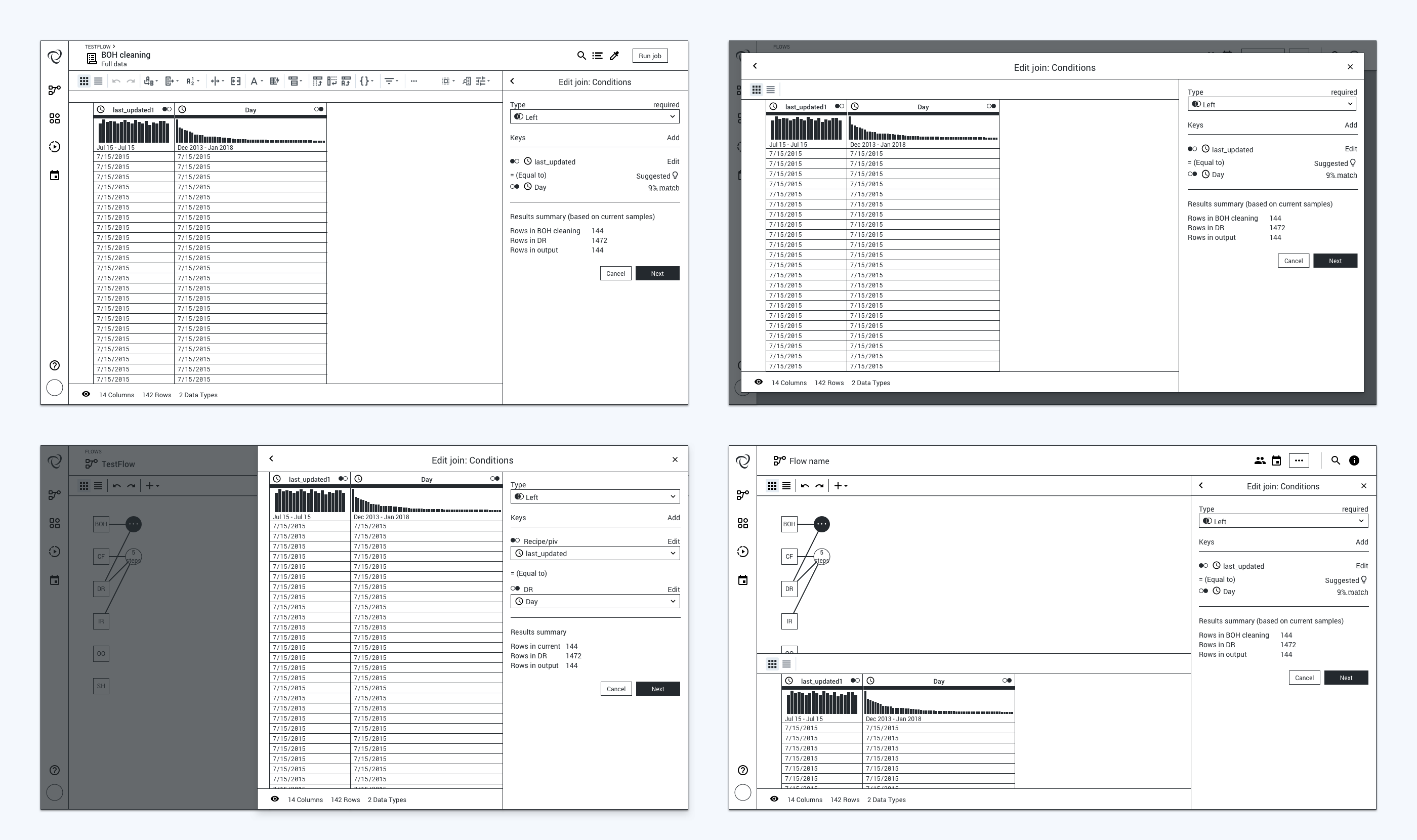Screen dimensions: 1417x840
Task: Open the last_updated dropdown under Recipe/piv
Action: [595, 554]
